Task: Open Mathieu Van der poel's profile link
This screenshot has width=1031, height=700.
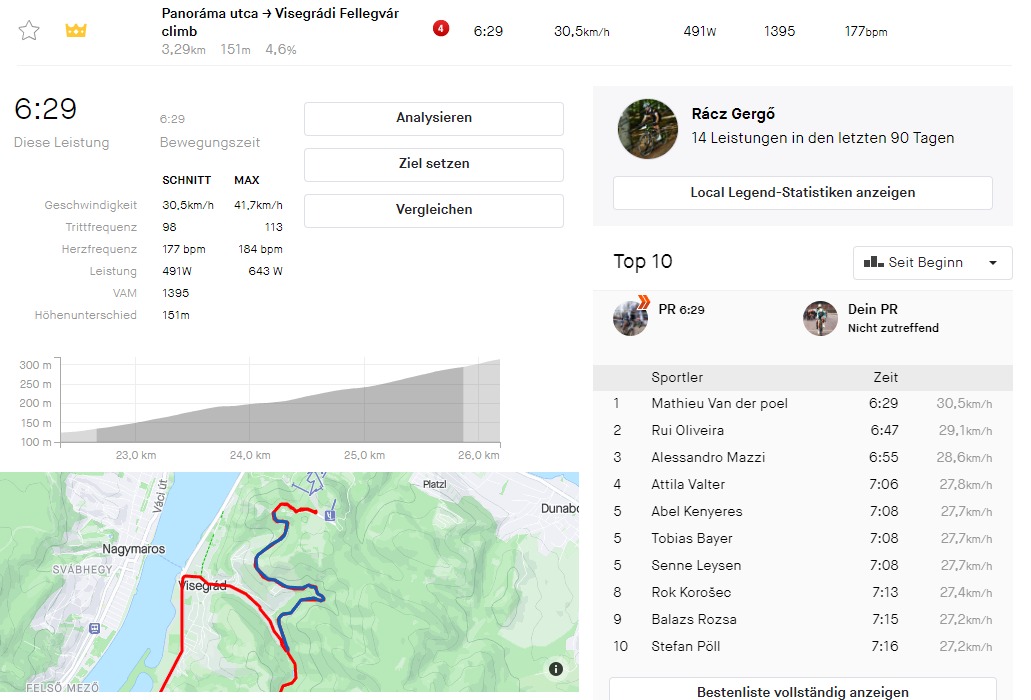Action: pos(719,404)
